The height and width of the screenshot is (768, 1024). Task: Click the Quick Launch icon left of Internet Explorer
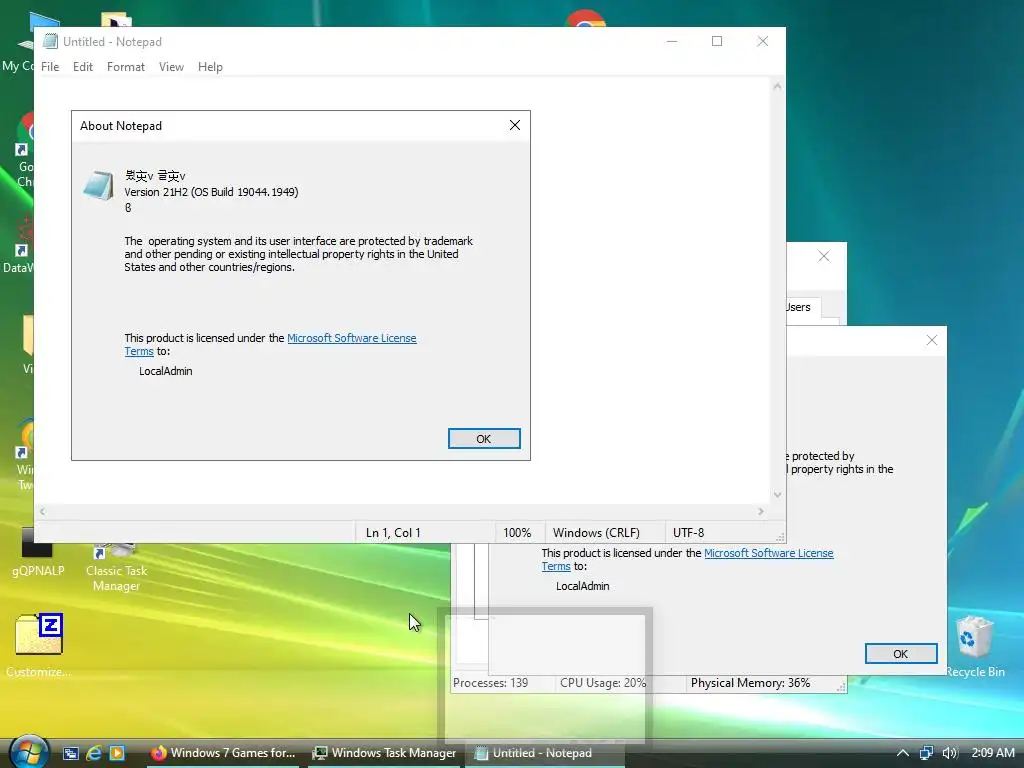coord(71,753)
